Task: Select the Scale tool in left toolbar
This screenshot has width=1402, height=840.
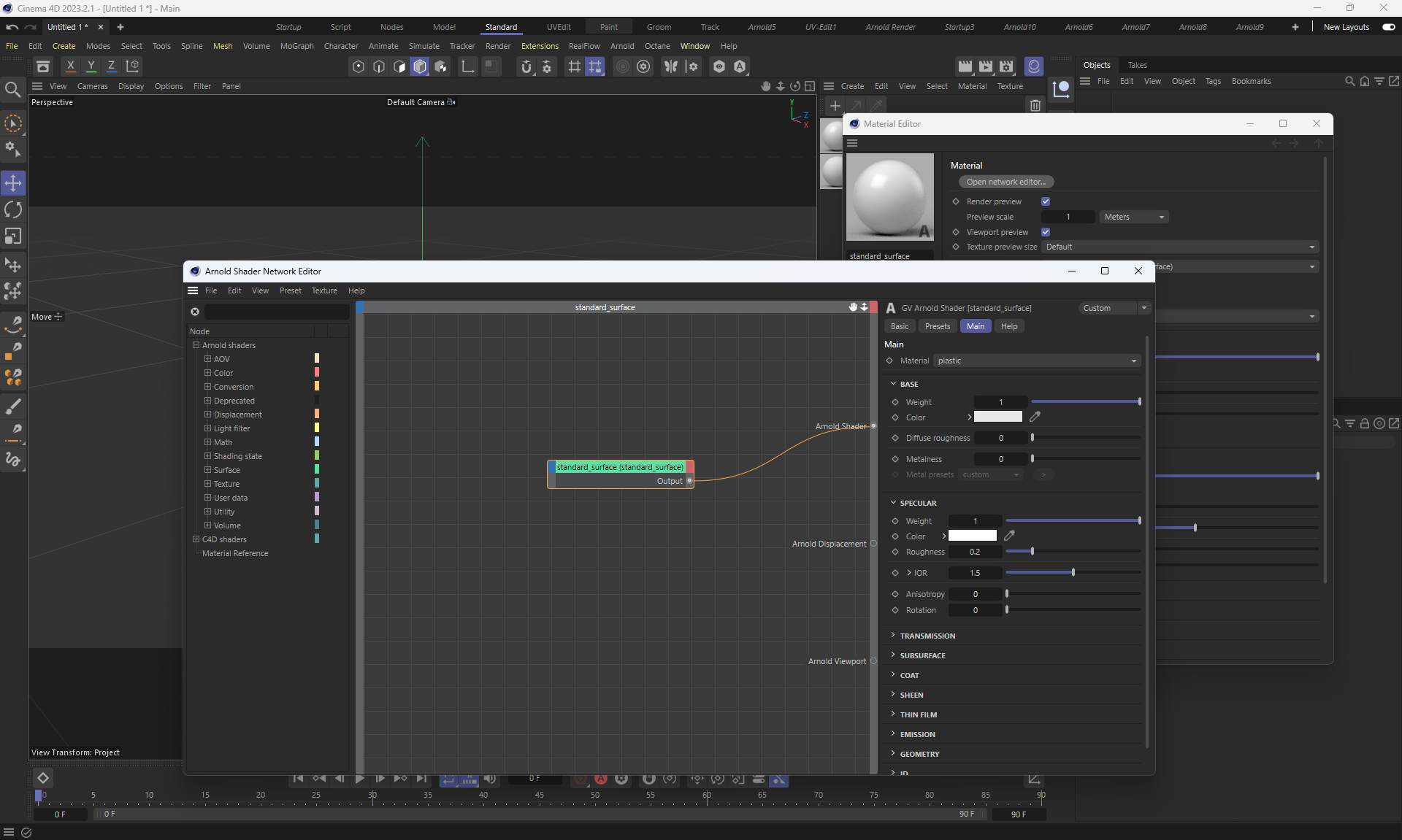Action: (x=13, y=236)
